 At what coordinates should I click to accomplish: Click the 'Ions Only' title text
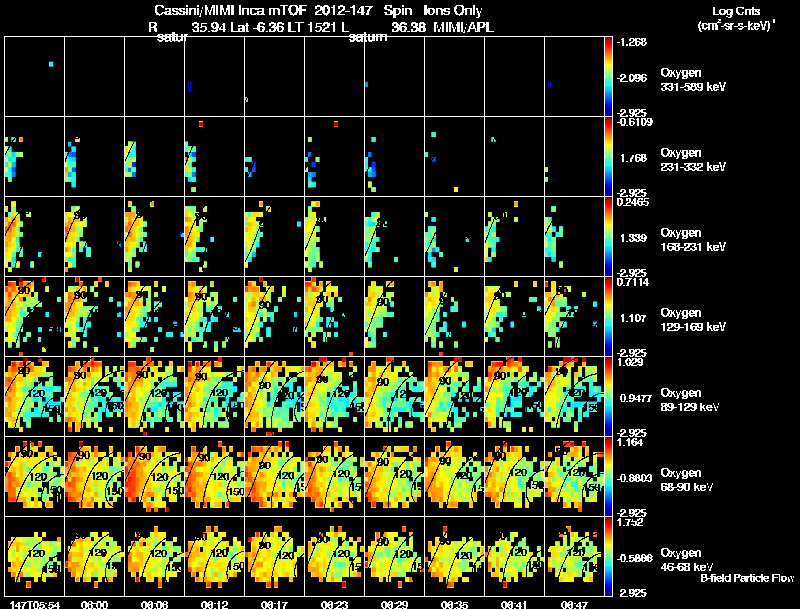pyautogui.click(x=453, y=10)
